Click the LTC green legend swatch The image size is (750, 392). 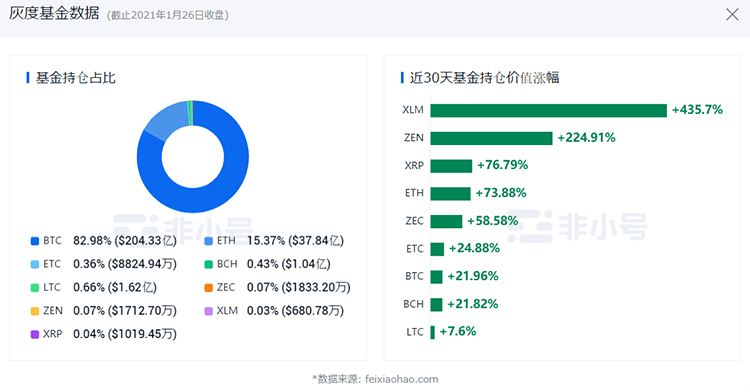(x=35, y=288)
